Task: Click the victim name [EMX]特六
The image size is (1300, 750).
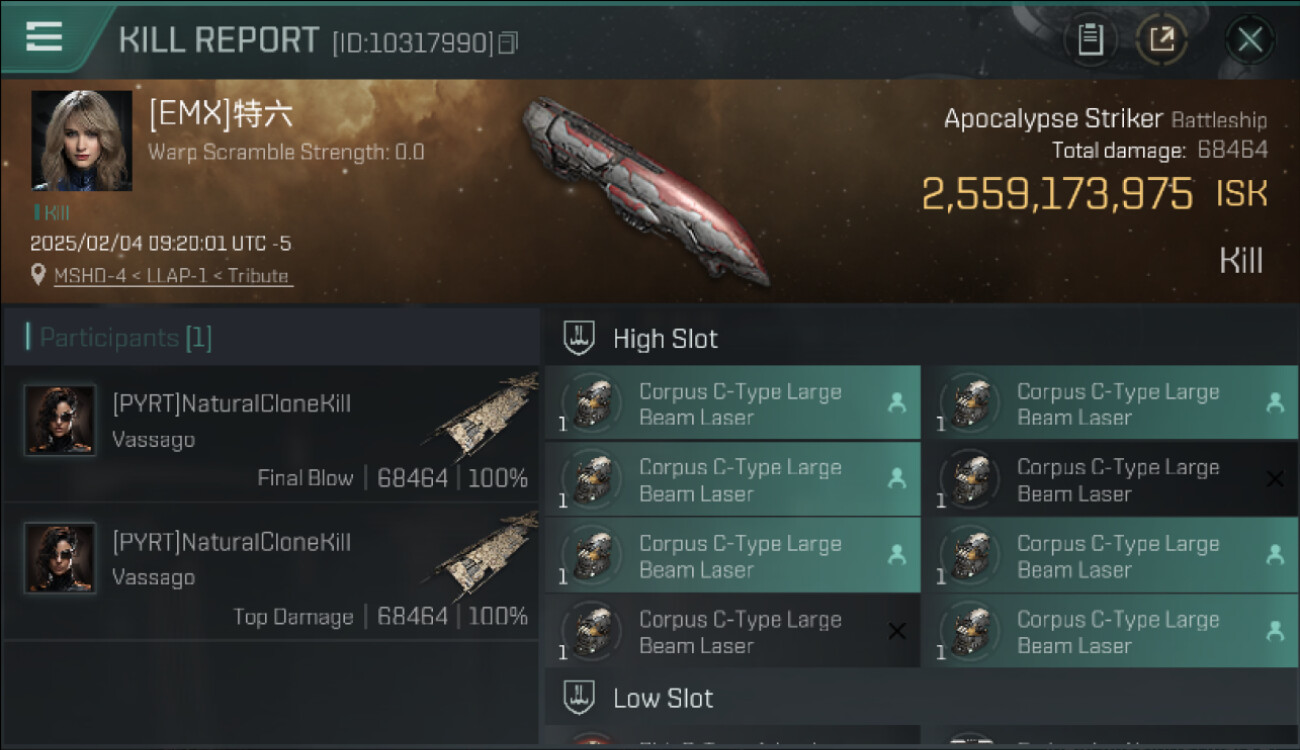Action: click(221, 115)
